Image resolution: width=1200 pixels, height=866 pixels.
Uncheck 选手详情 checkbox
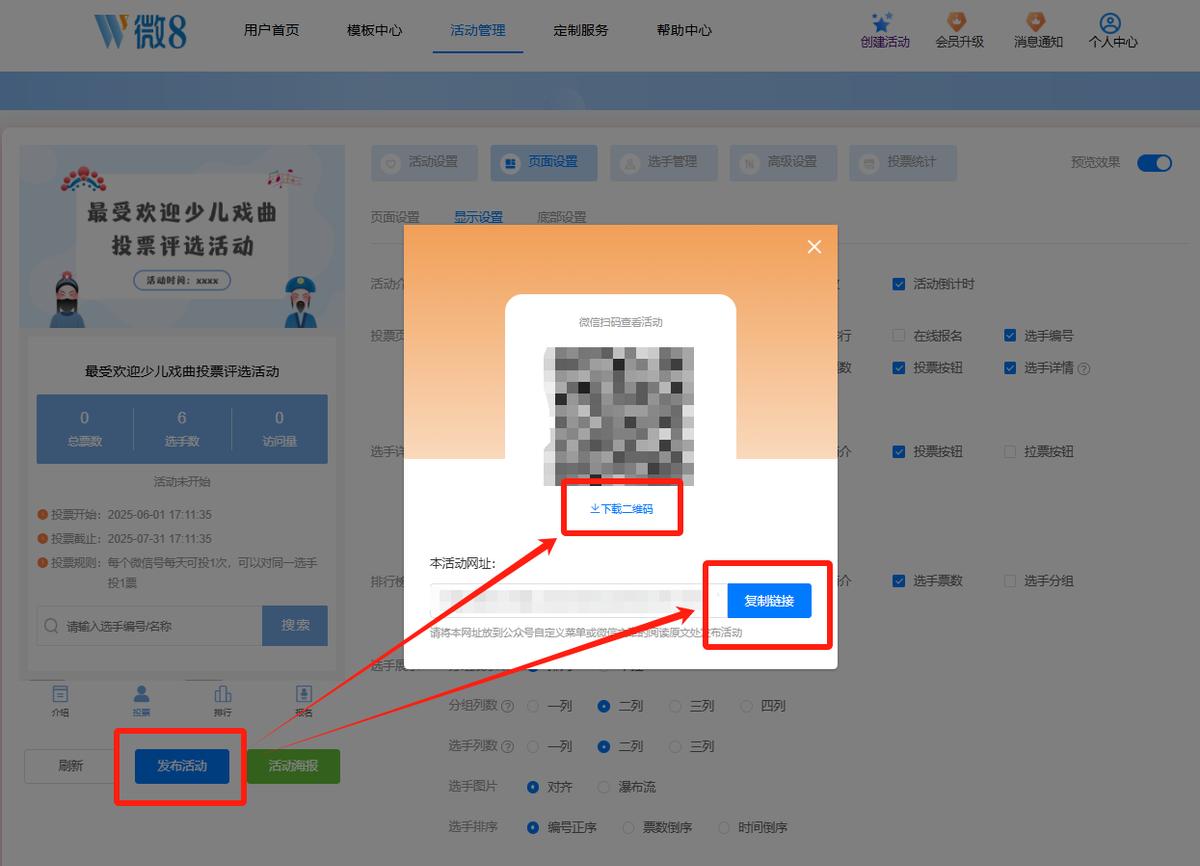pos(1010,368)
